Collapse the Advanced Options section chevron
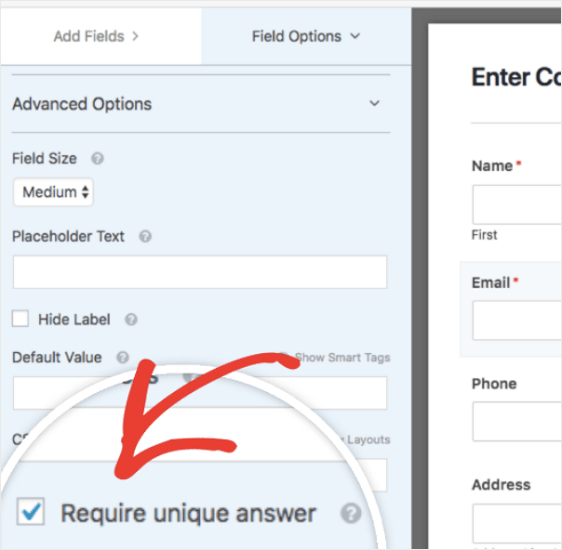562x550 pixels. pyautogui.click(x=374, y=104)
